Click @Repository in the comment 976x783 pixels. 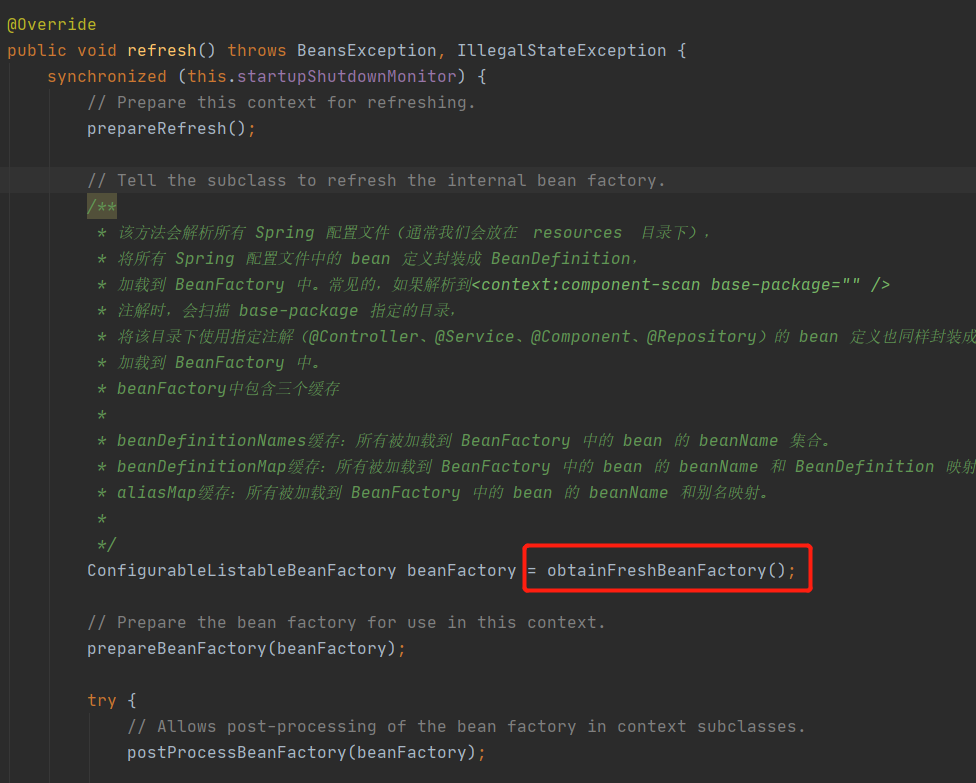pyautogui.click(x=702, y=337)
